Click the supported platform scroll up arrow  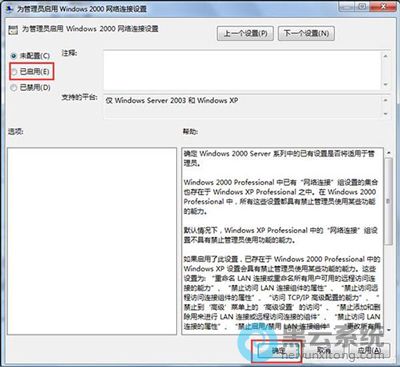tap(386, 100)
